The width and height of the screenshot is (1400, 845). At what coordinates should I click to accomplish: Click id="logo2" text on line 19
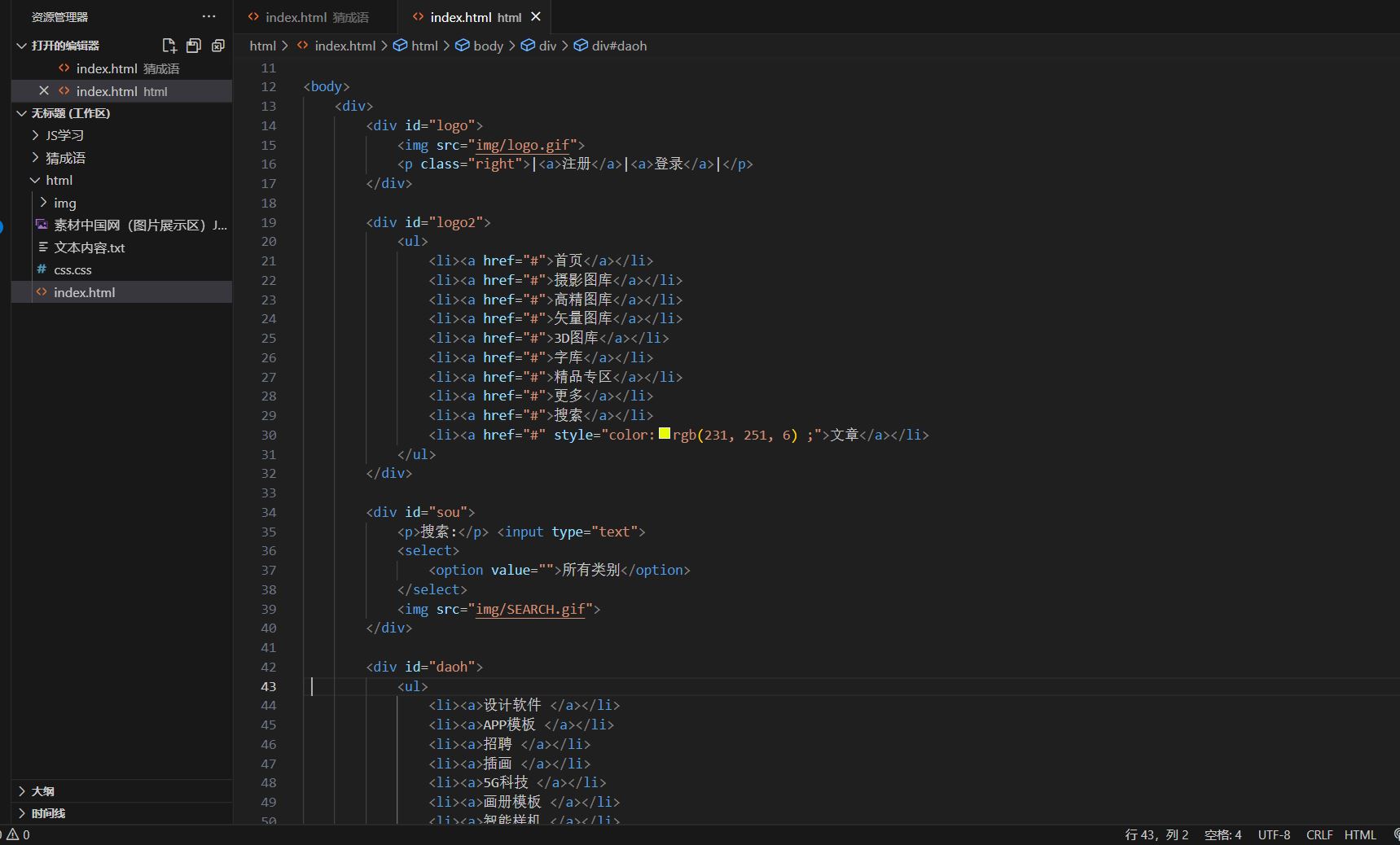(x=444, y=222)
